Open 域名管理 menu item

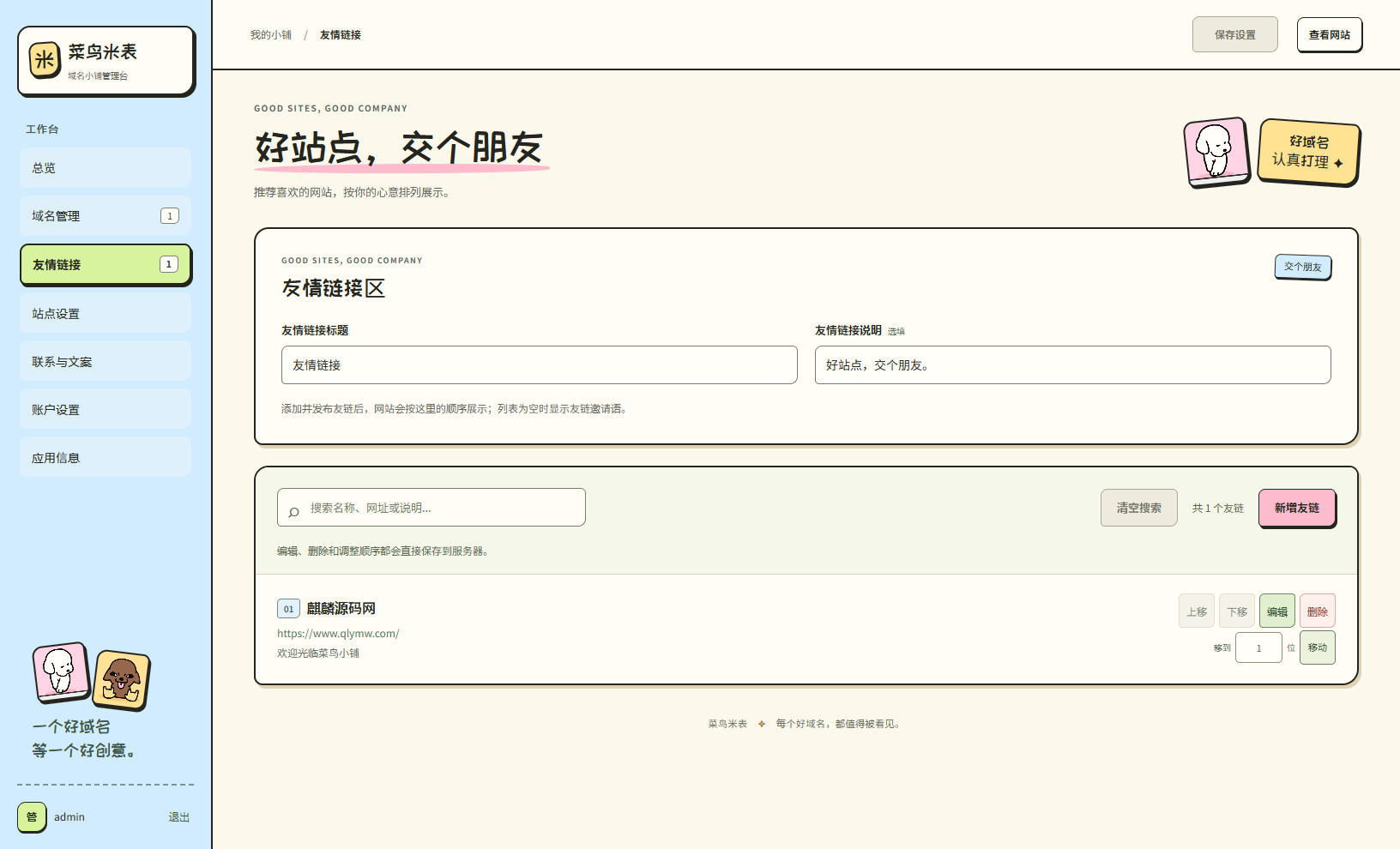pyautogui.click(x=106, y=216)
